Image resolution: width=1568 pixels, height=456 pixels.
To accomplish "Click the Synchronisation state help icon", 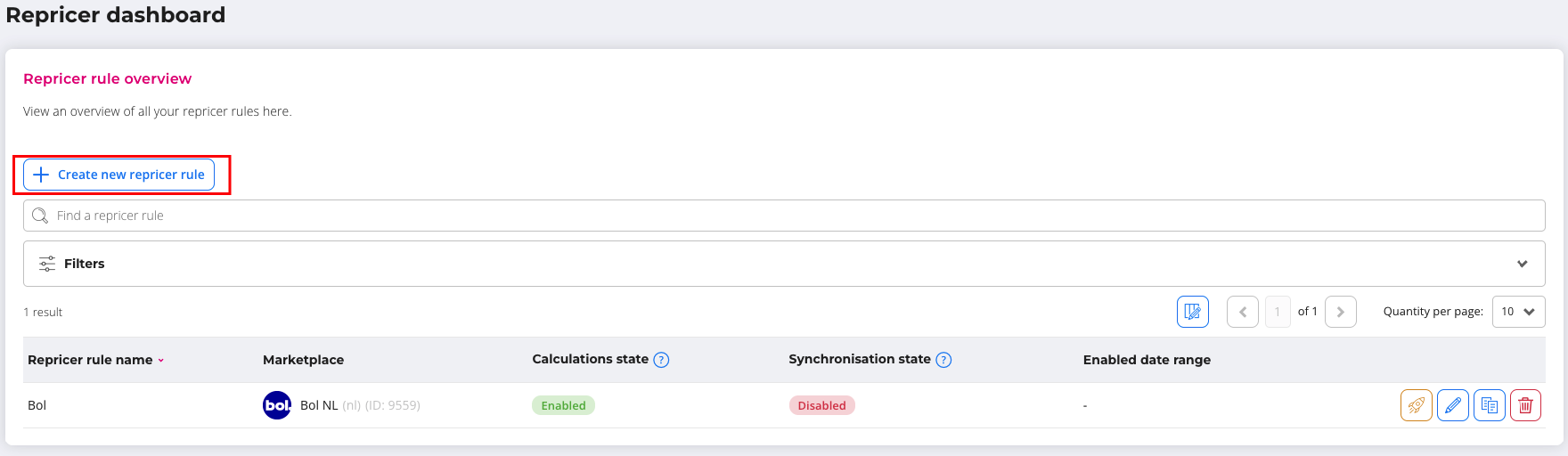I will pyautogui.click(x=943, y=360).
